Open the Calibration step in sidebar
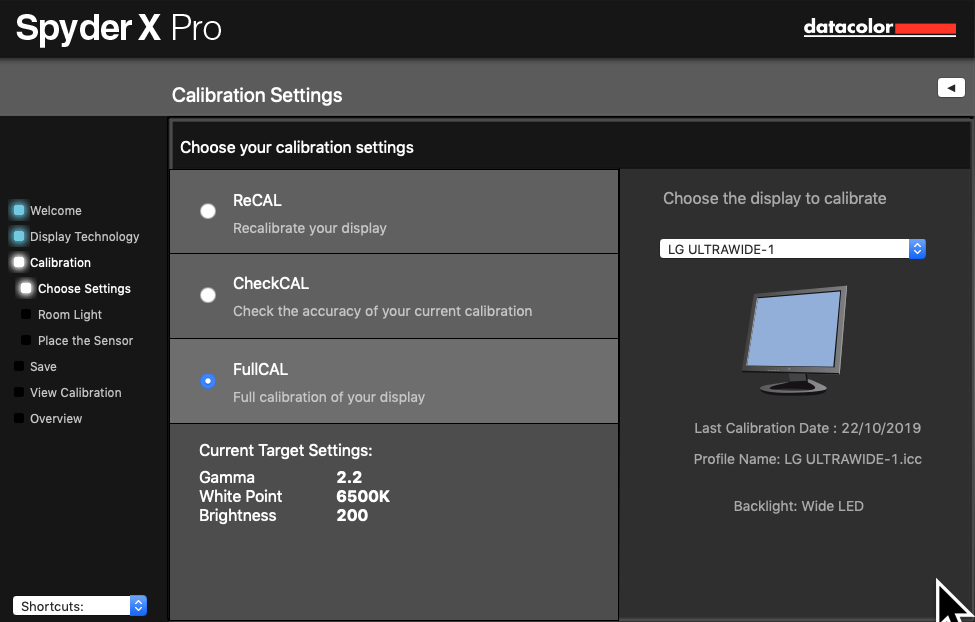This screenshot has height=622, width=975. tap(60, 262)
